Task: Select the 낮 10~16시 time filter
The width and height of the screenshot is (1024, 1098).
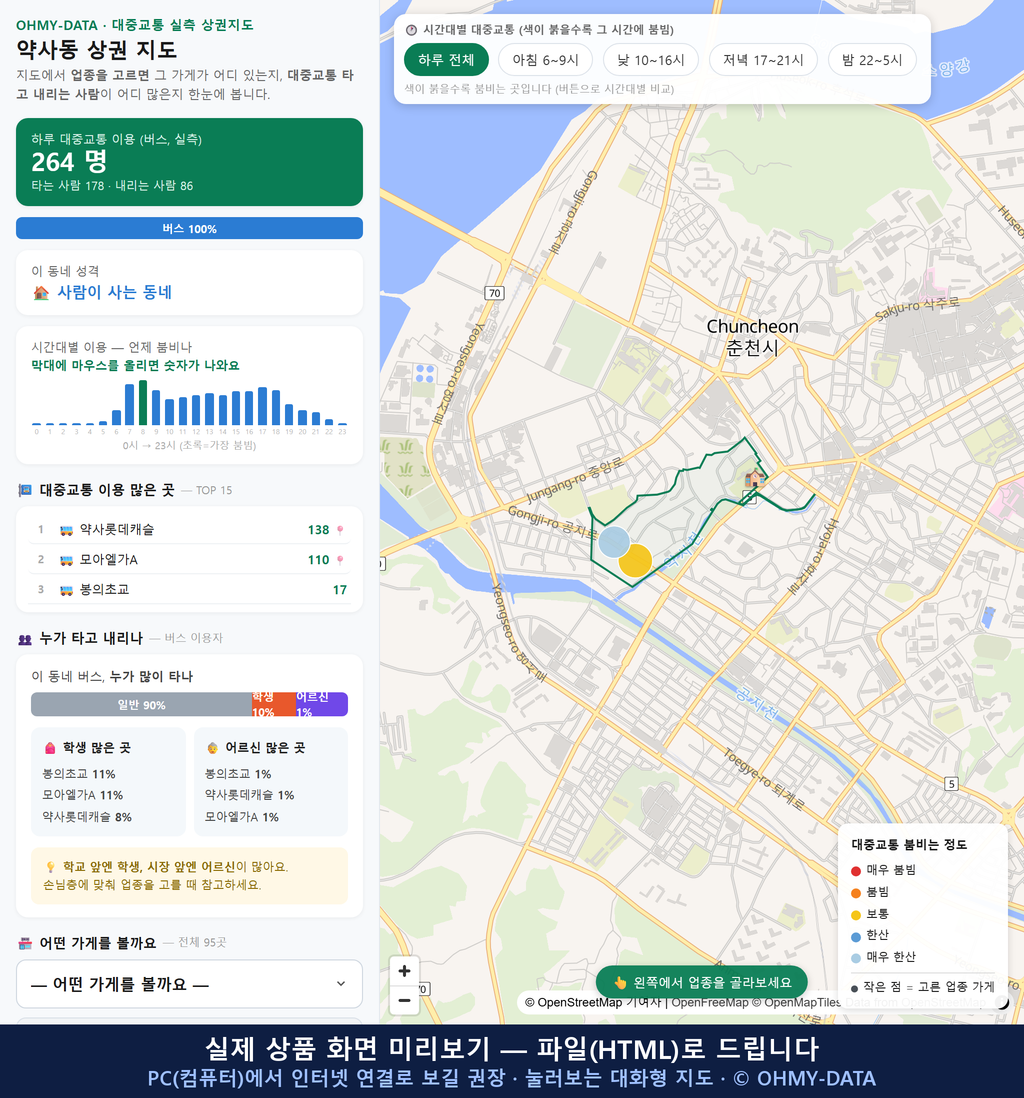Action: coord(651,60)
